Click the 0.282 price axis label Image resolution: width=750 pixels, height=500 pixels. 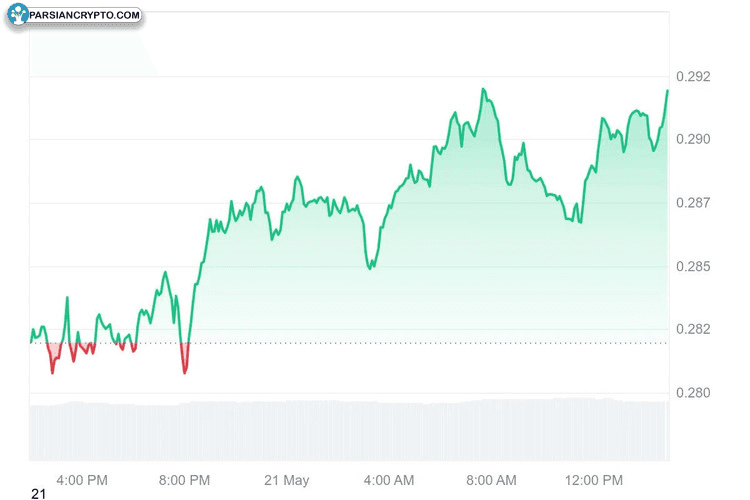pos(693,329)
